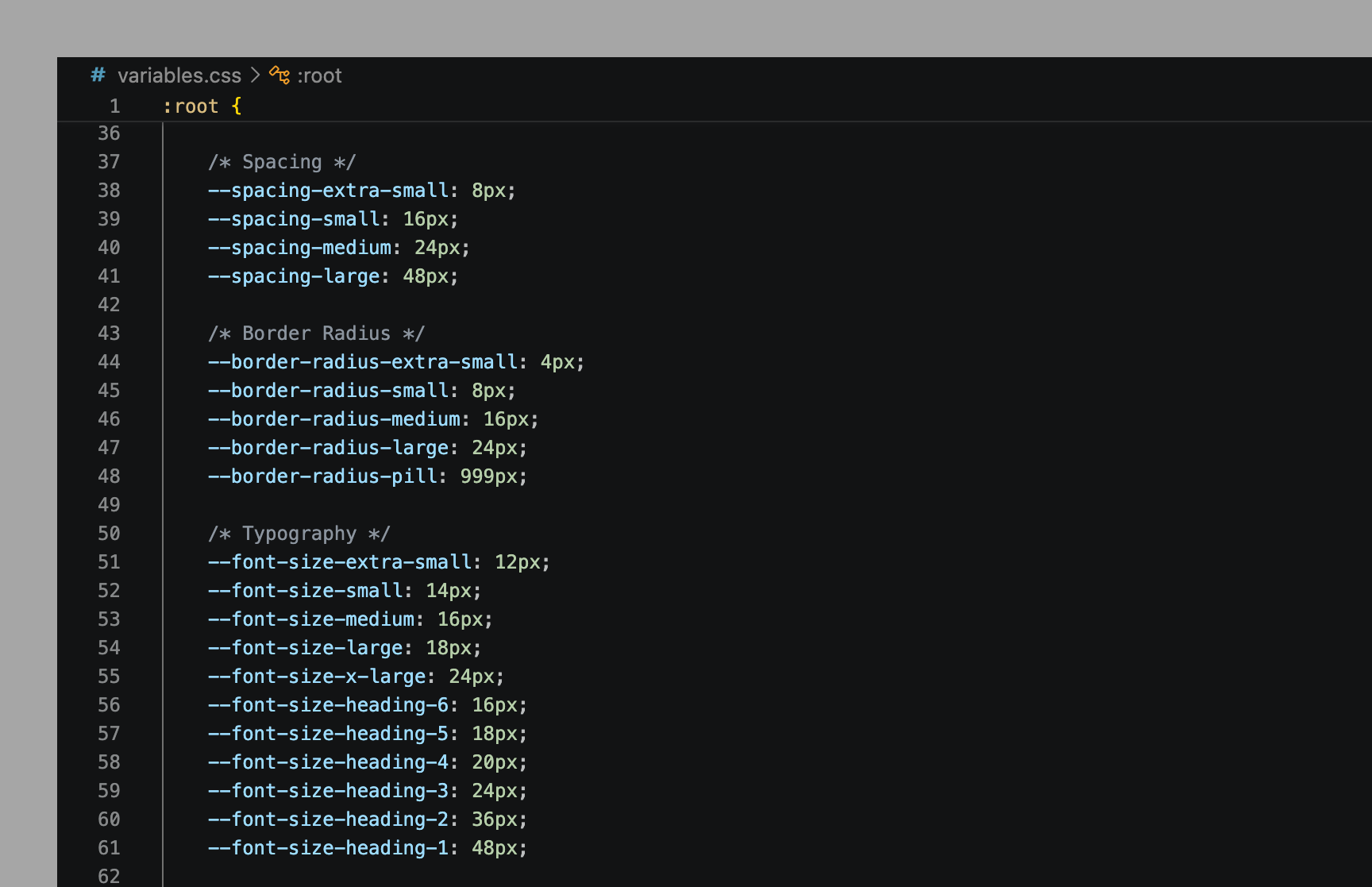Click '--border-radius-large' variable
The image size is (1372, 887).
(x=329, y=448)
